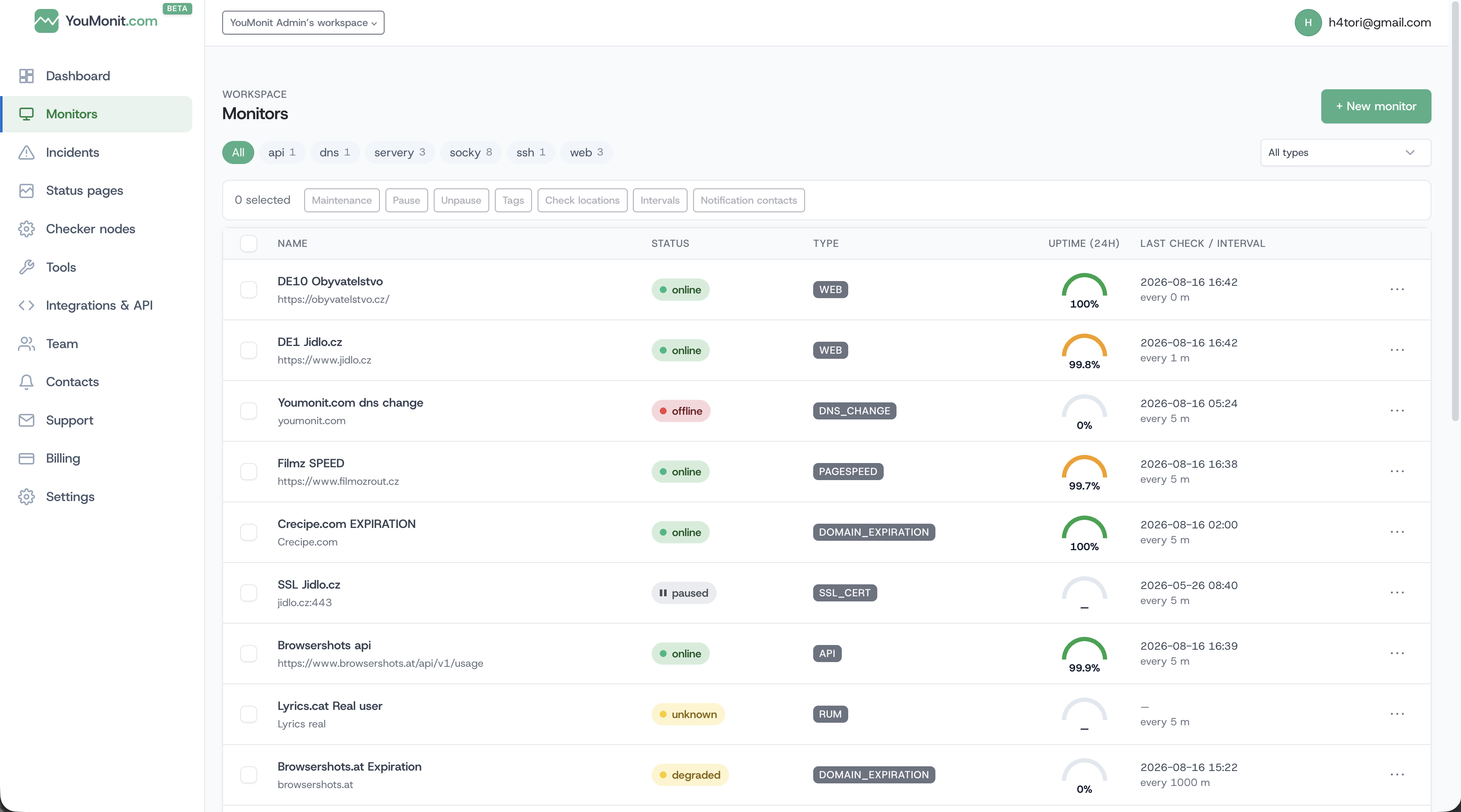Click the page vertical scrollbar

[1455, 211]
